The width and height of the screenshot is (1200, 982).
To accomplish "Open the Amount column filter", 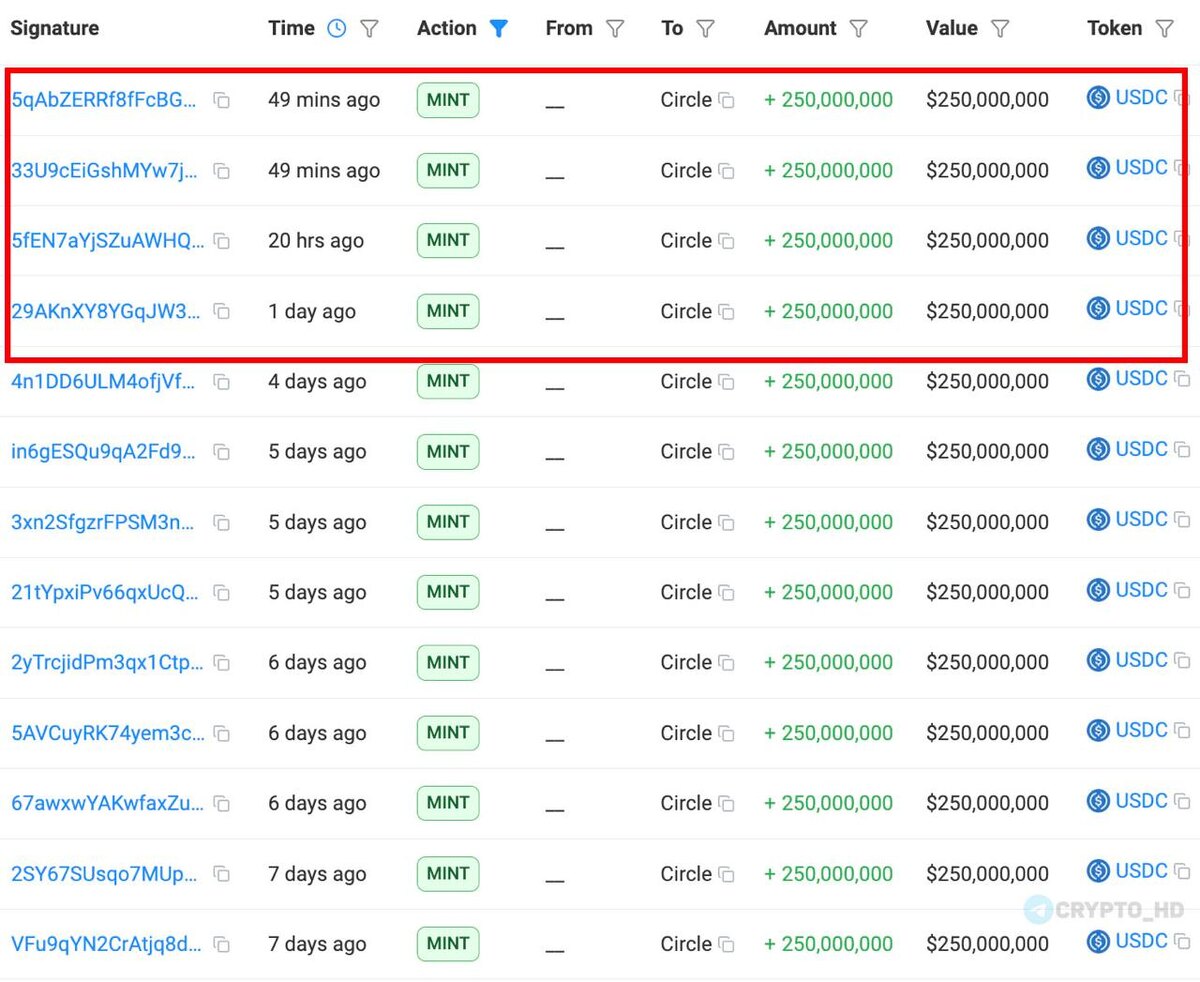I will click(x=858, y=29).
